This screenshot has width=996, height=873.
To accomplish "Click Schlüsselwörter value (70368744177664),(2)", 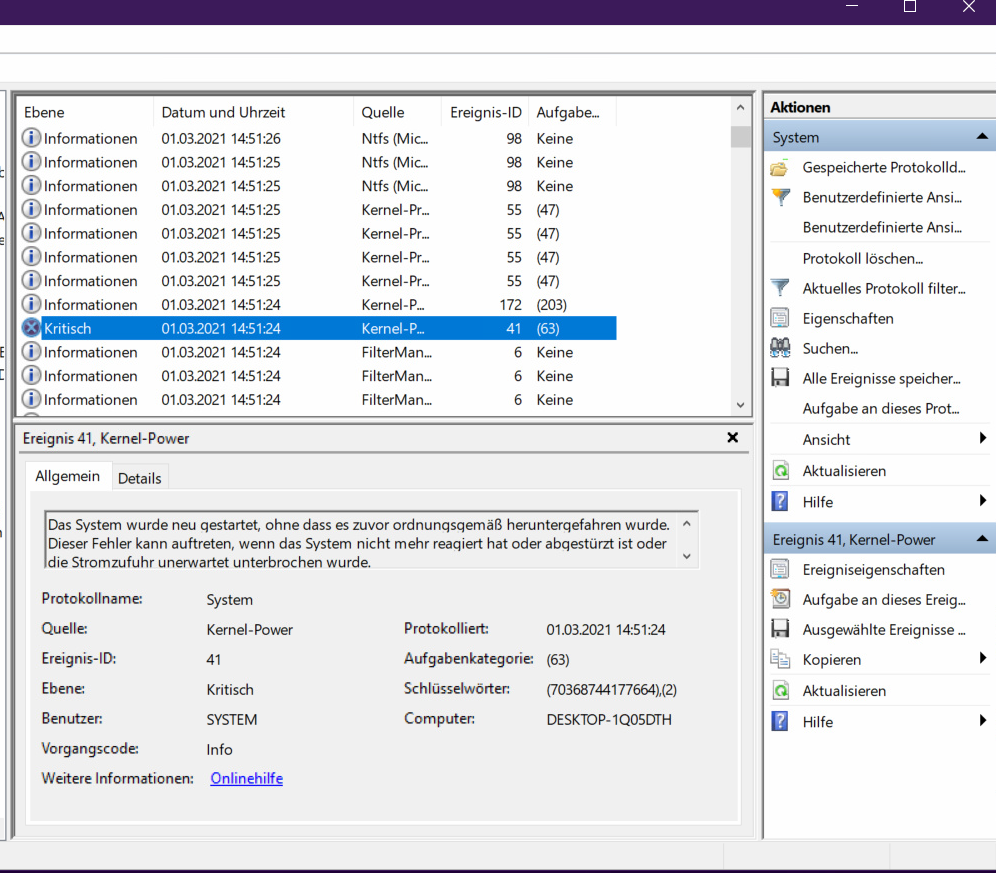I will click(x=611, y=689).
